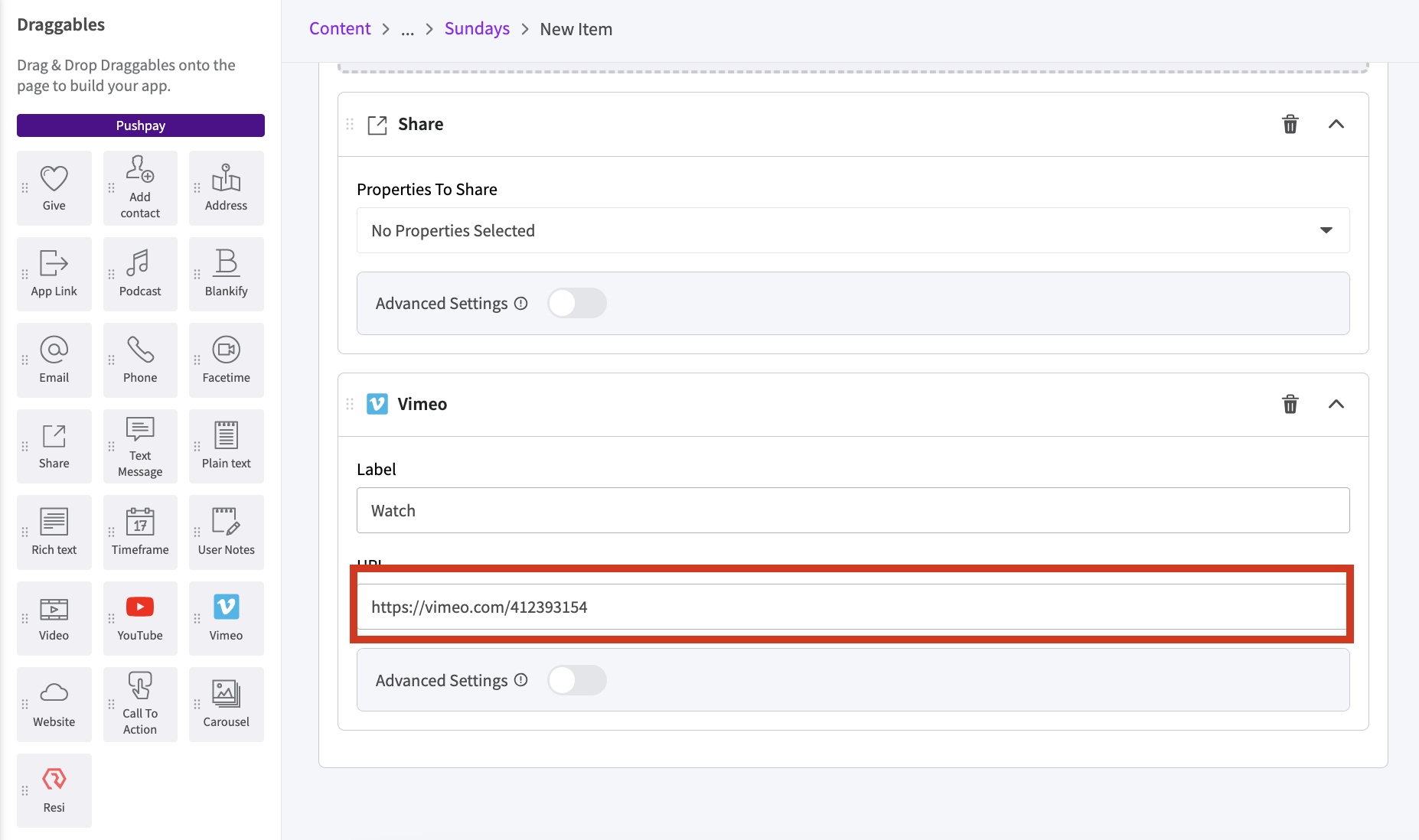Select the Add contact draggable
1419x840 pixels.
[x=140, y=187]
